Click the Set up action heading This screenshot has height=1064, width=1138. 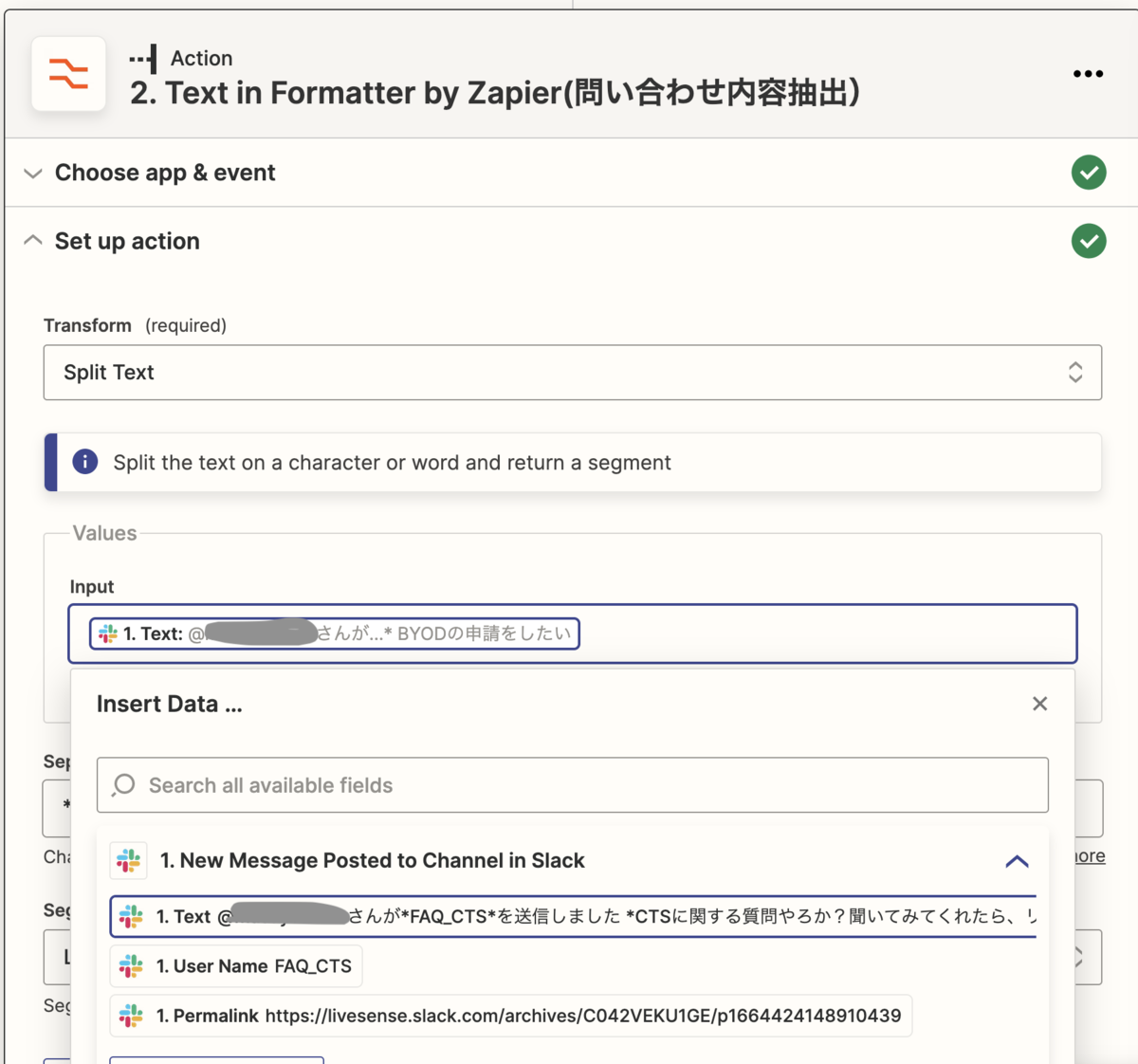pos(127,241)
